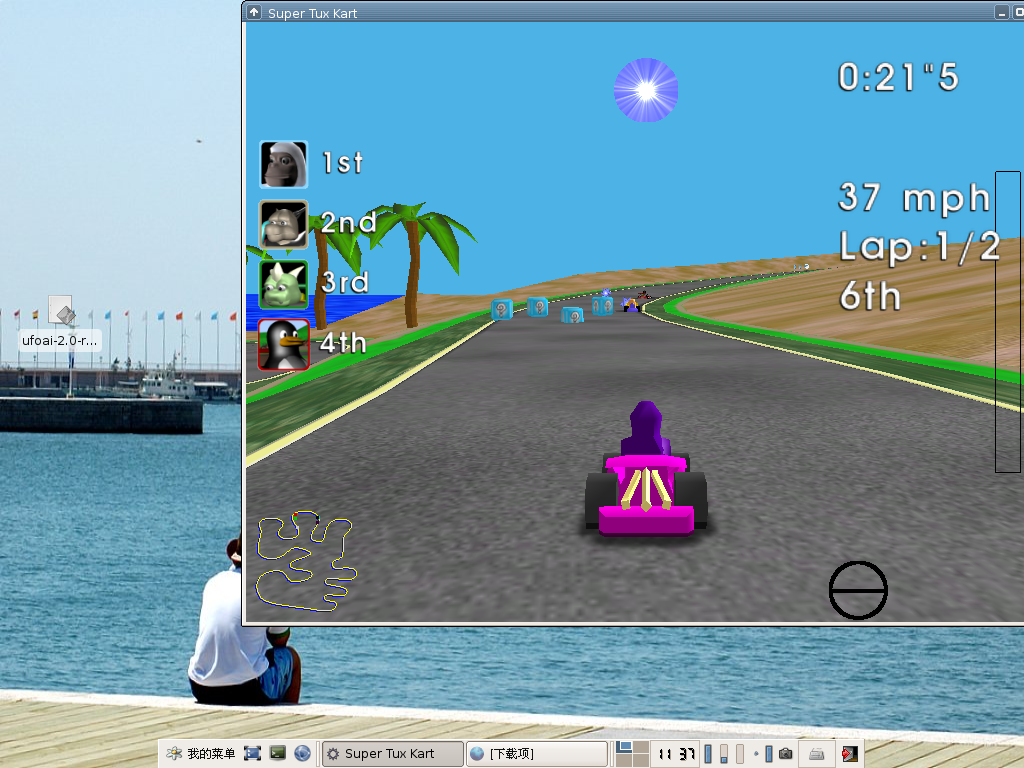Click the vertical energy bar in the game

pyautogui.click(x=1008, y=322)
